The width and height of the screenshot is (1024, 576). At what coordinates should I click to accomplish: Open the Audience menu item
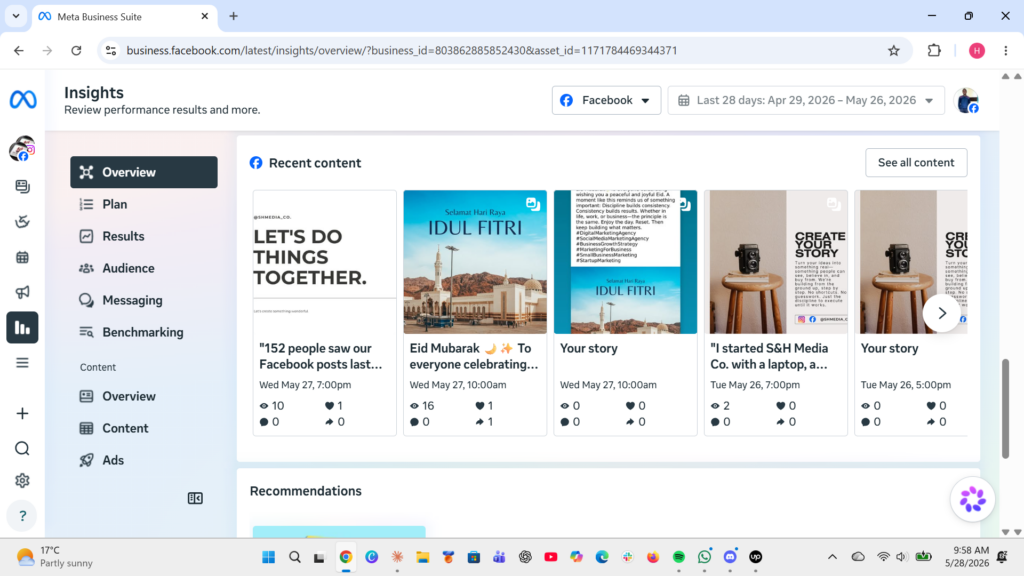(x=144, y=268)
